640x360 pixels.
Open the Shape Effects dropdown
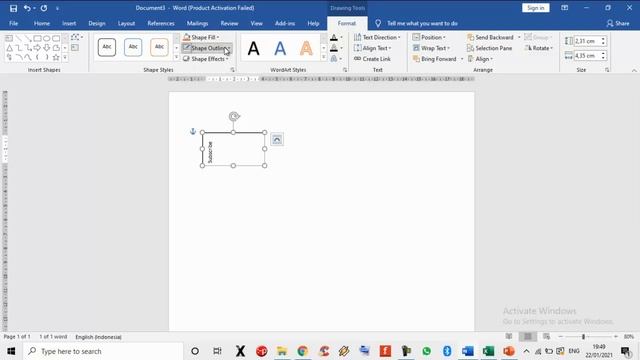[206, 59]
